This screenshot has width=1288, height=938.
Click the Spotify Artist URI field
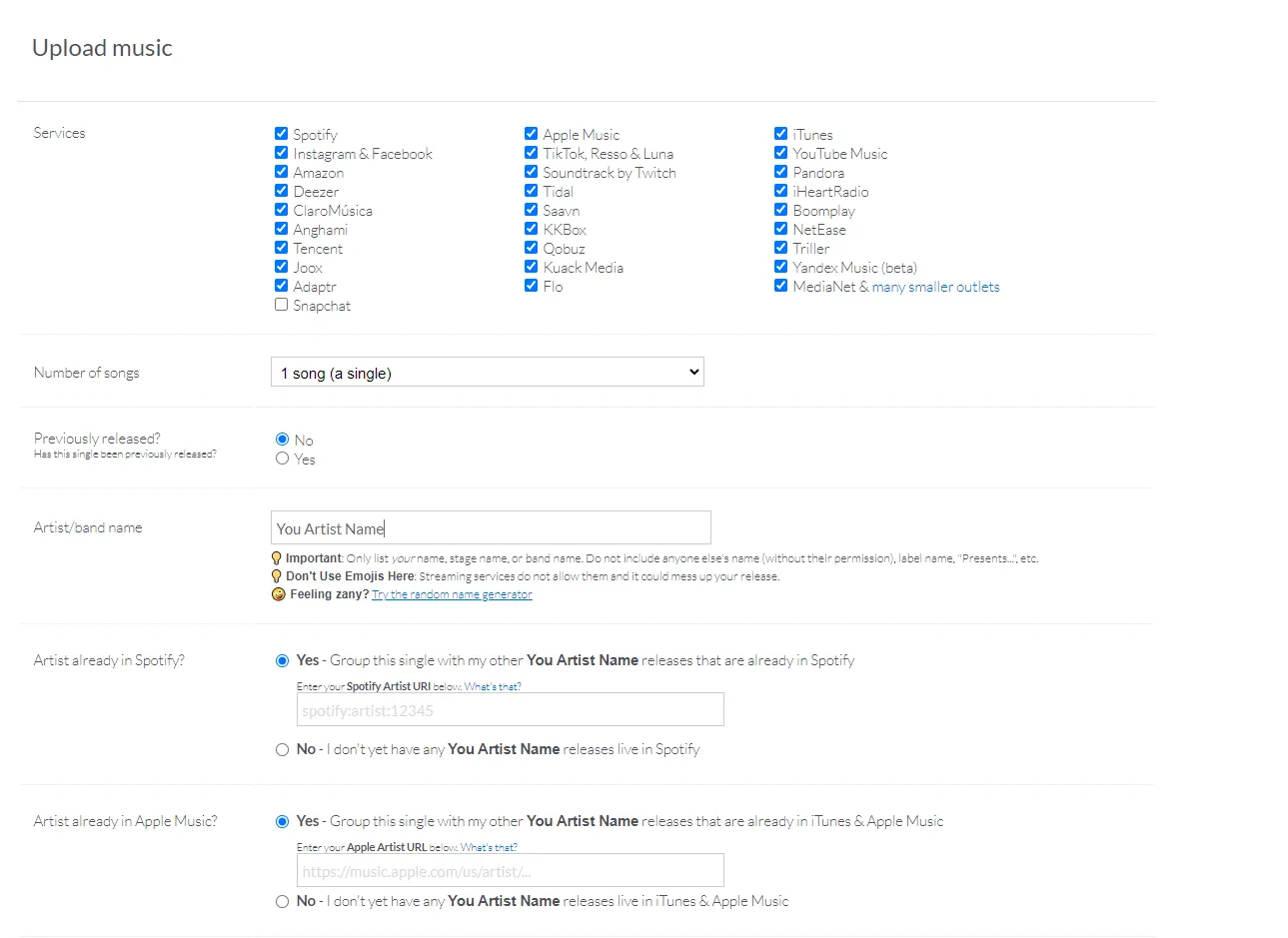pyautogui.click(x=510, y=710)
